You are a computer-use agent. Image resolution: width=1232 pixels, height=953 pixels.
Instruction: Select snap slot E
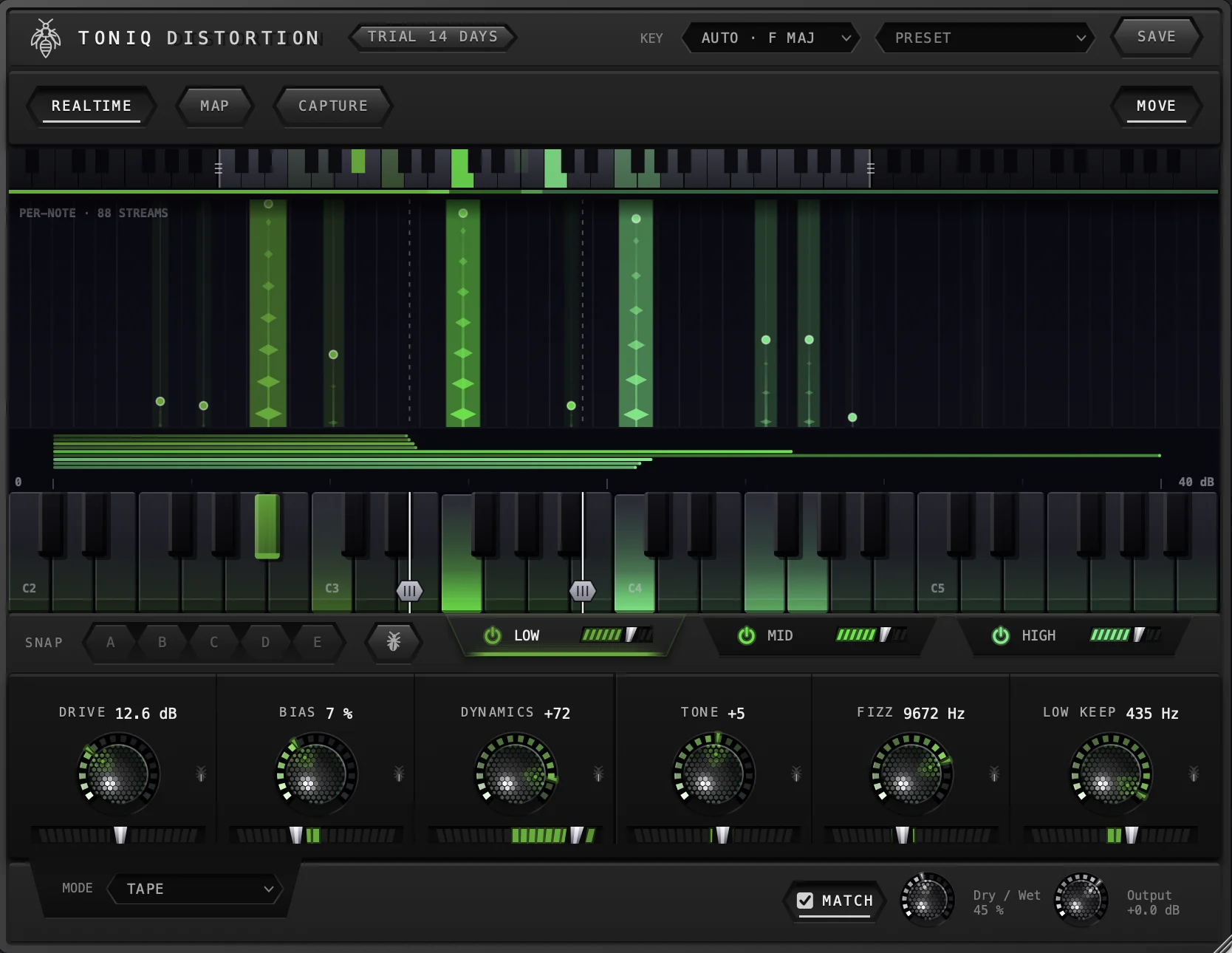coord(318,642)
